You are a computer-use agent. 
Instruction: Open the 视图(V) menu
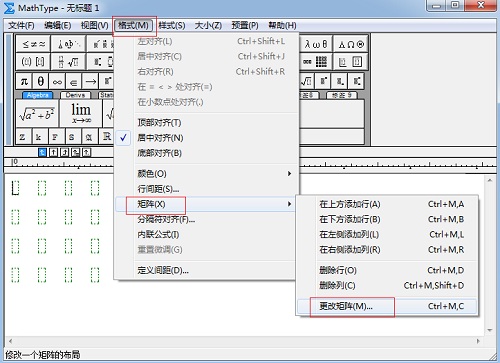(95, 25)
